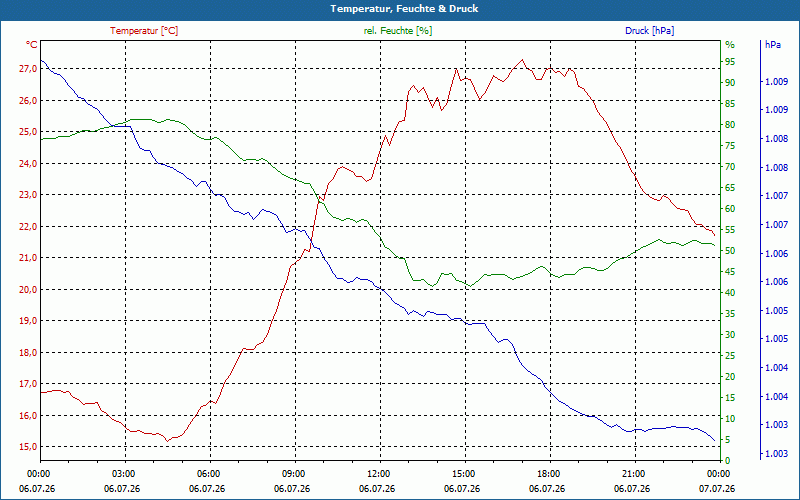Click the green "10" humidity axis value
Image resolution: width=800 pixels, height=500 pixels.
coord(730,419)
